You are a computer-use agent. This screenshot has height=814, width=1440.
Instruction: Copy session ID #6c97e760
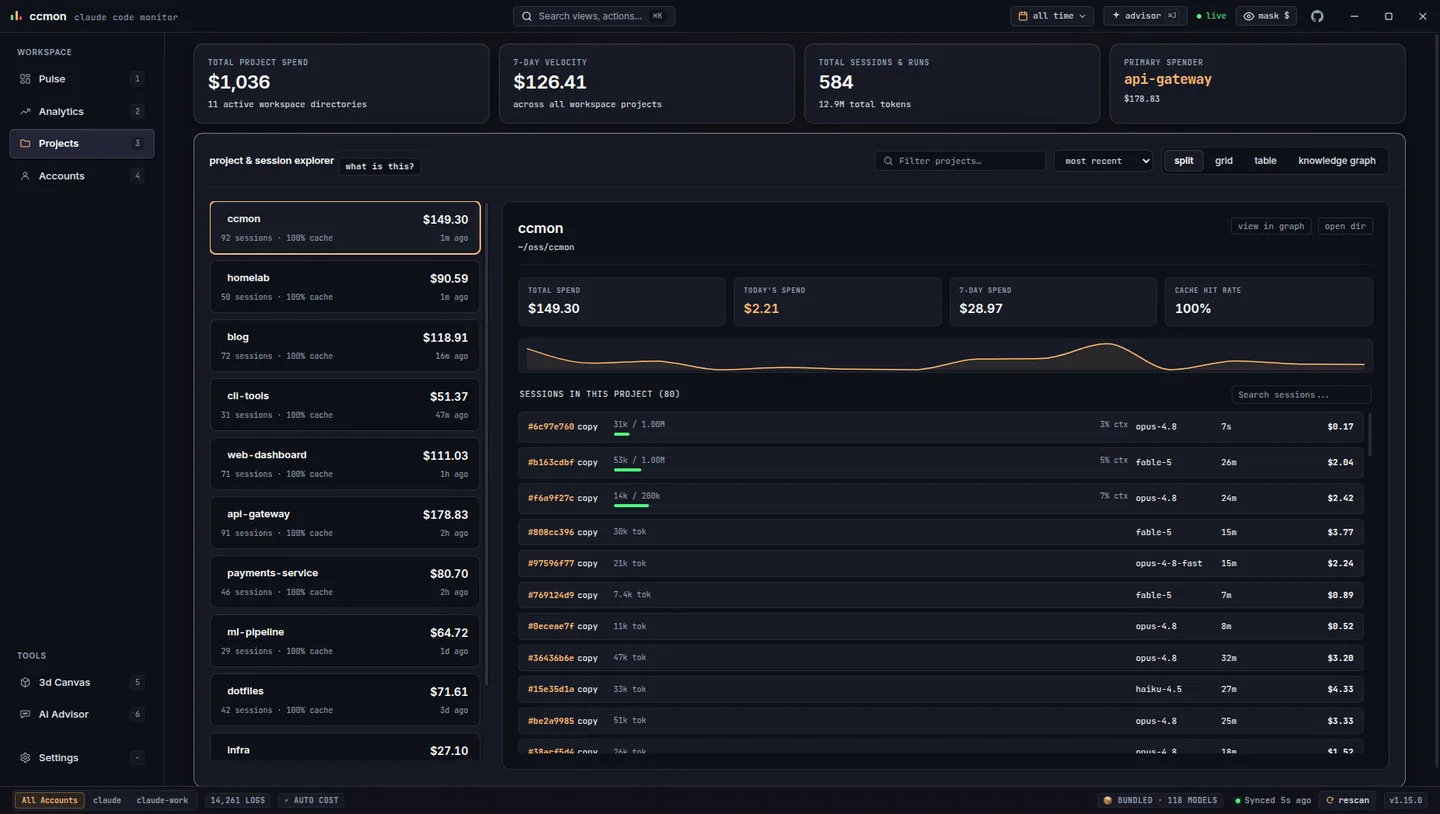588,427
